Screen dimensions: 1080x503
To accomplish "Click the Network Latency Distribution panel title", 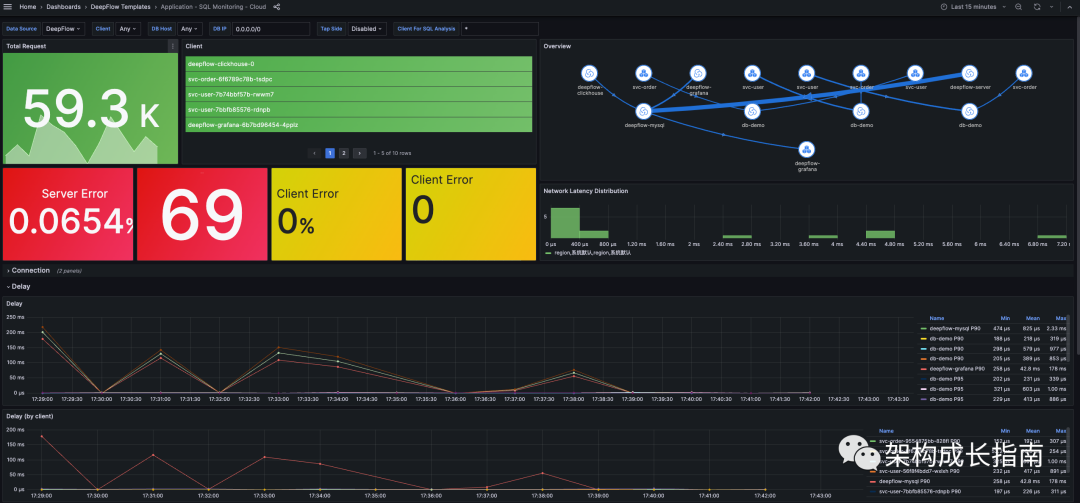I will pyautogui.click(x=585, y=191).
